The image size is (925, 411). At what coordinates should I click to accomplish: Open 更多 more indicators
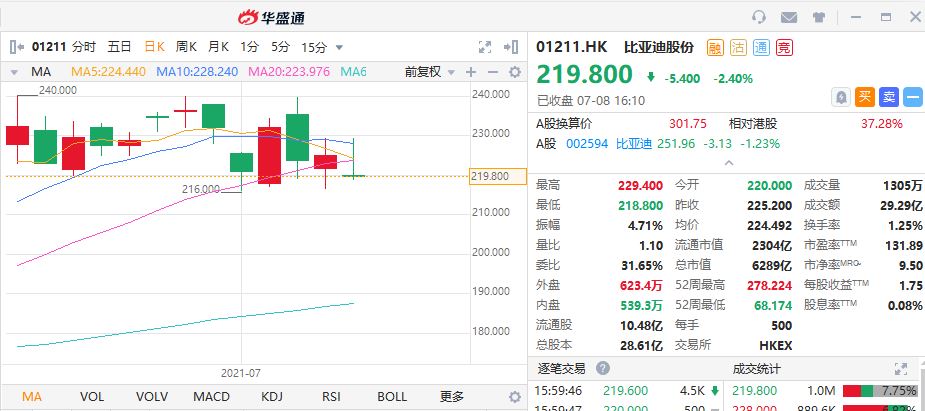[452, 396]
